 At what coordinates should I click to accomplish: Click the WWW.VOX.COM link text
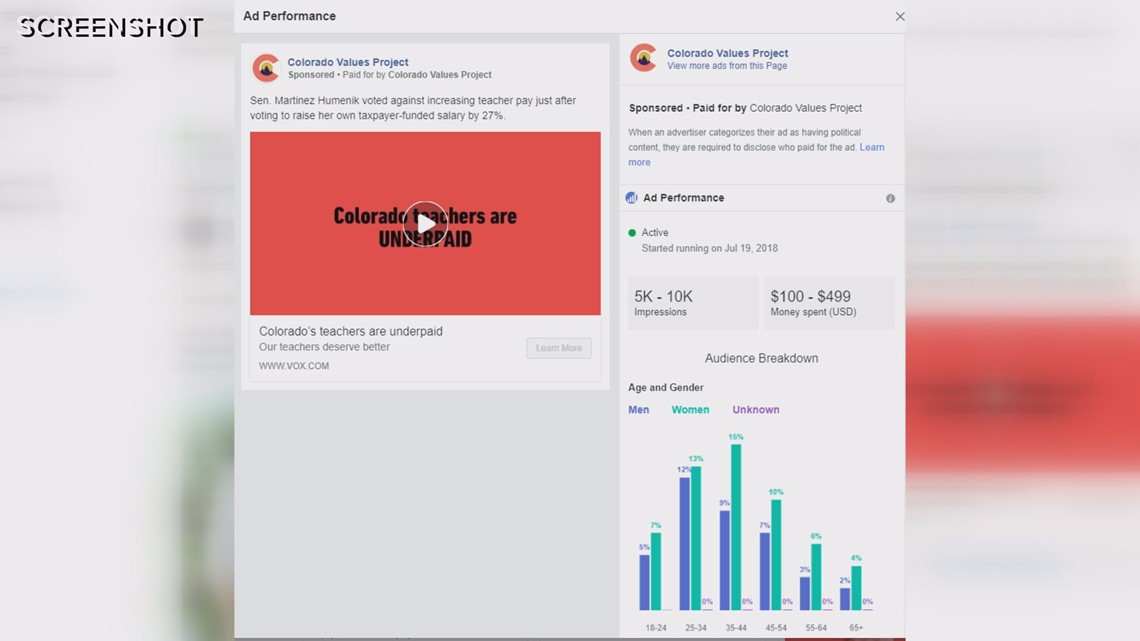click(x=294, y=366)
